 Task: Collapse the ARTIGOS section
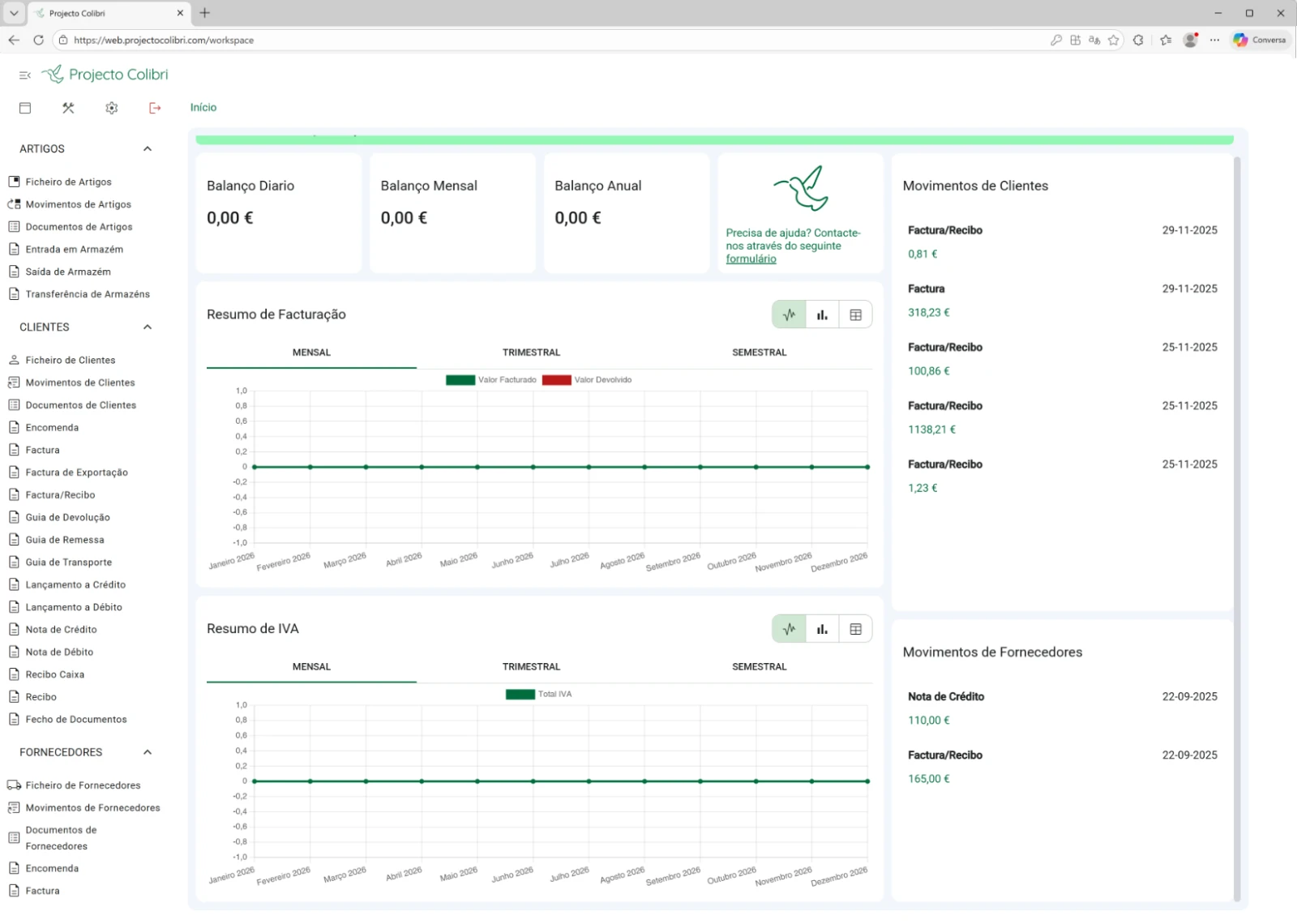148,149
